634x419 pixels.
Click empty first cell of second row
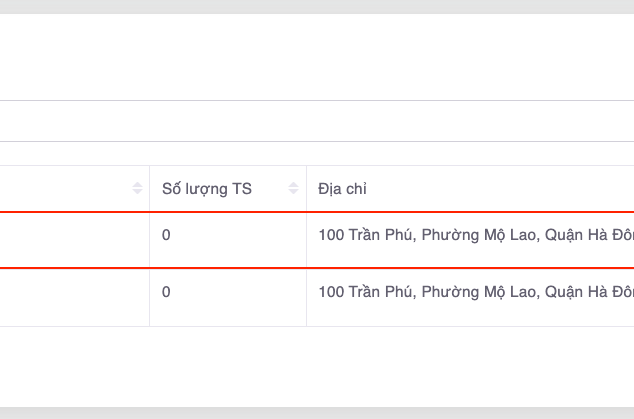tap(70, 296)
